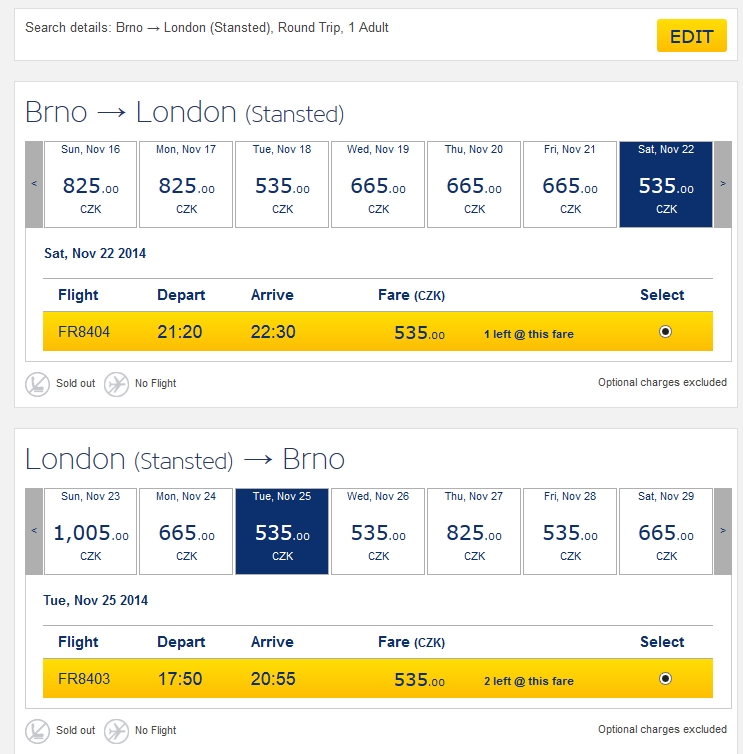The width and height of the screenshot is (743, 754).
Task: Pick return date Sat, Nov 29
Action: (666, 531)
